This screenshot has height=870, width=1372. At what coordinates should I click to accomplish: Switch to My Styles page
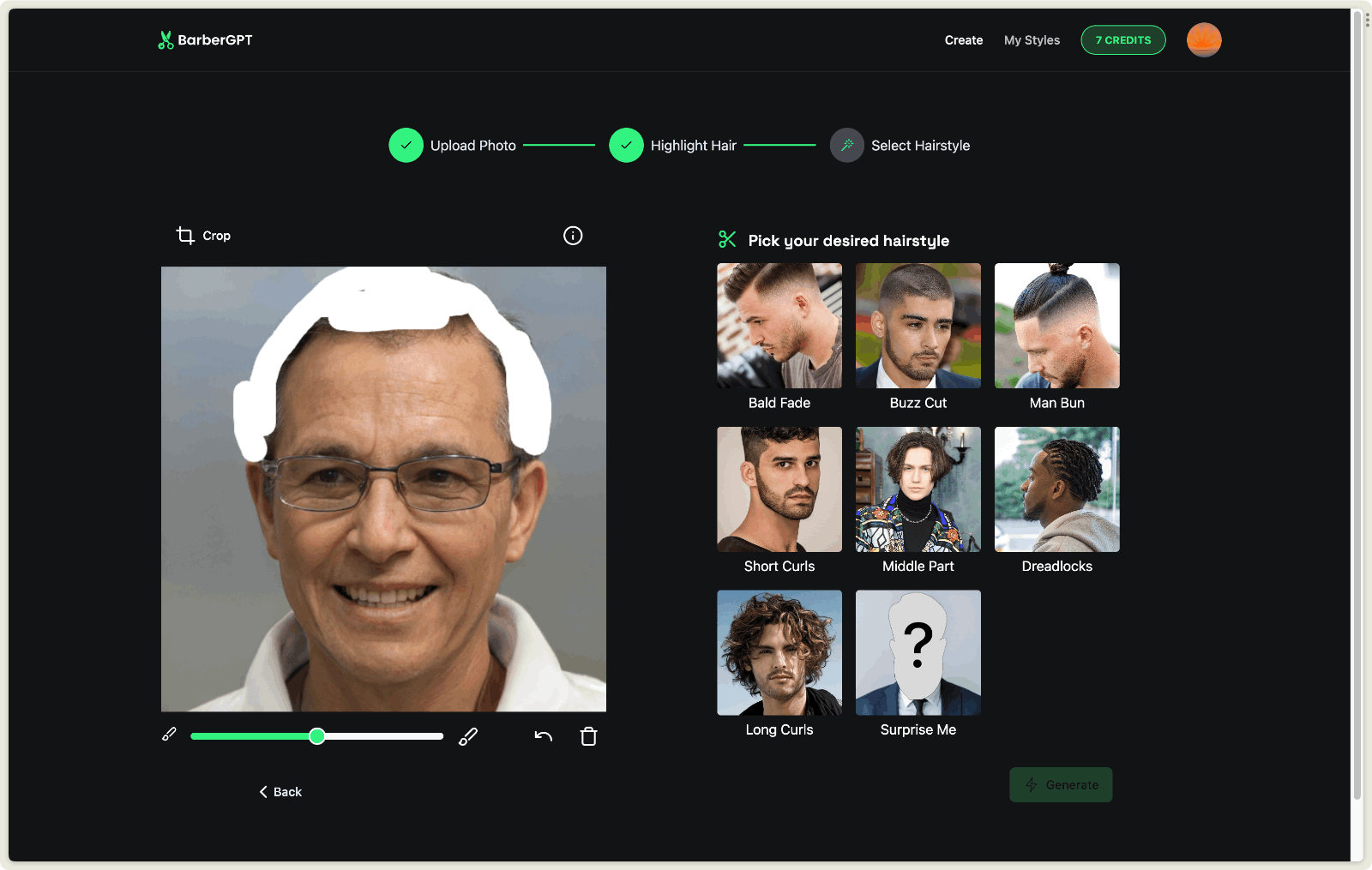[1032, 40]
